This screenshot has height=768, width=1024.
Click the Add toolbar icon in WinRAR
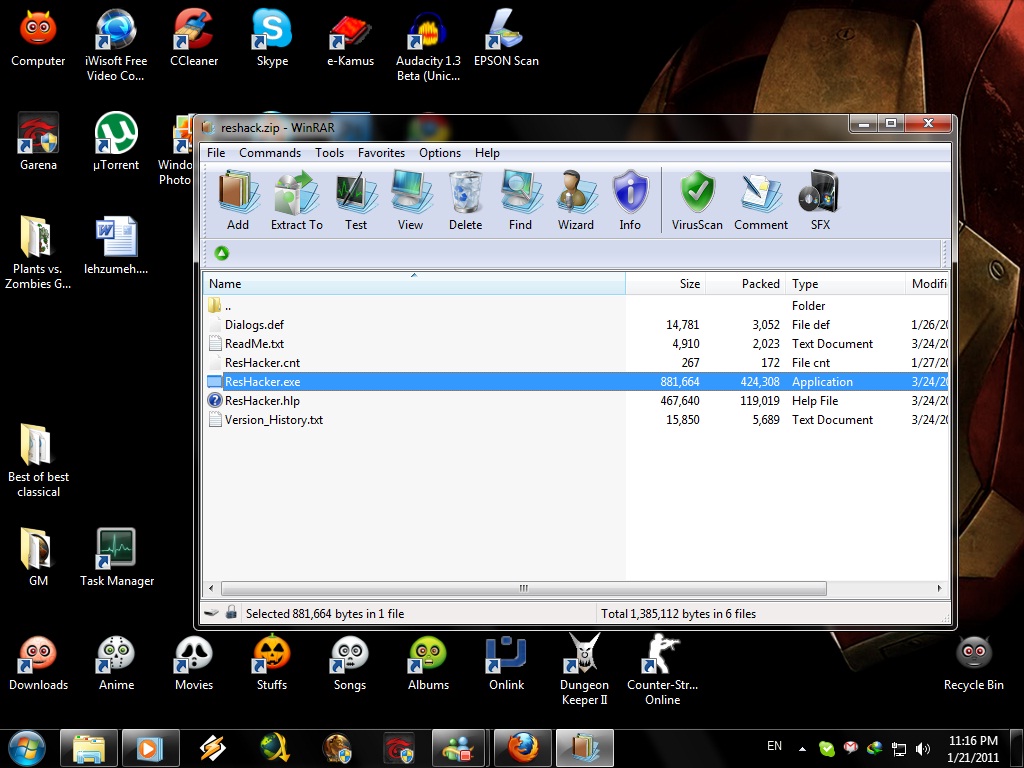tap(238, 201)
